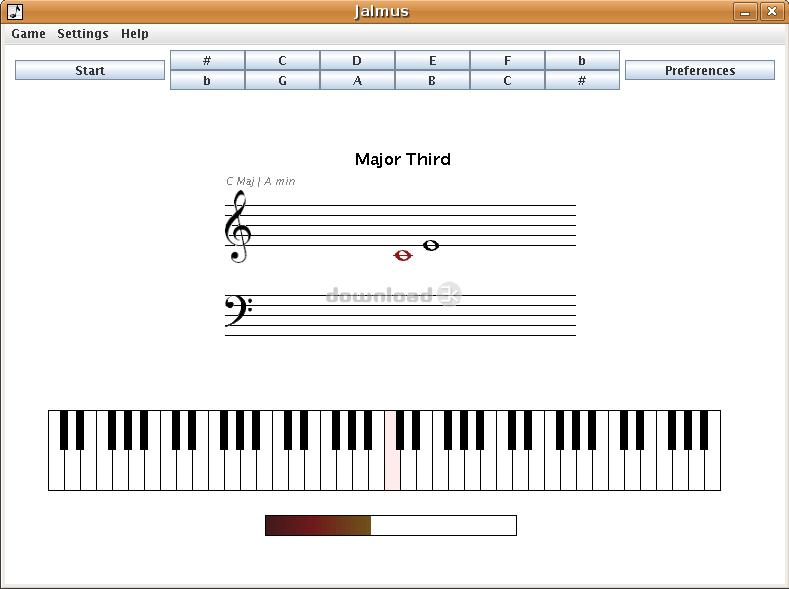Click the F note button

507,60
